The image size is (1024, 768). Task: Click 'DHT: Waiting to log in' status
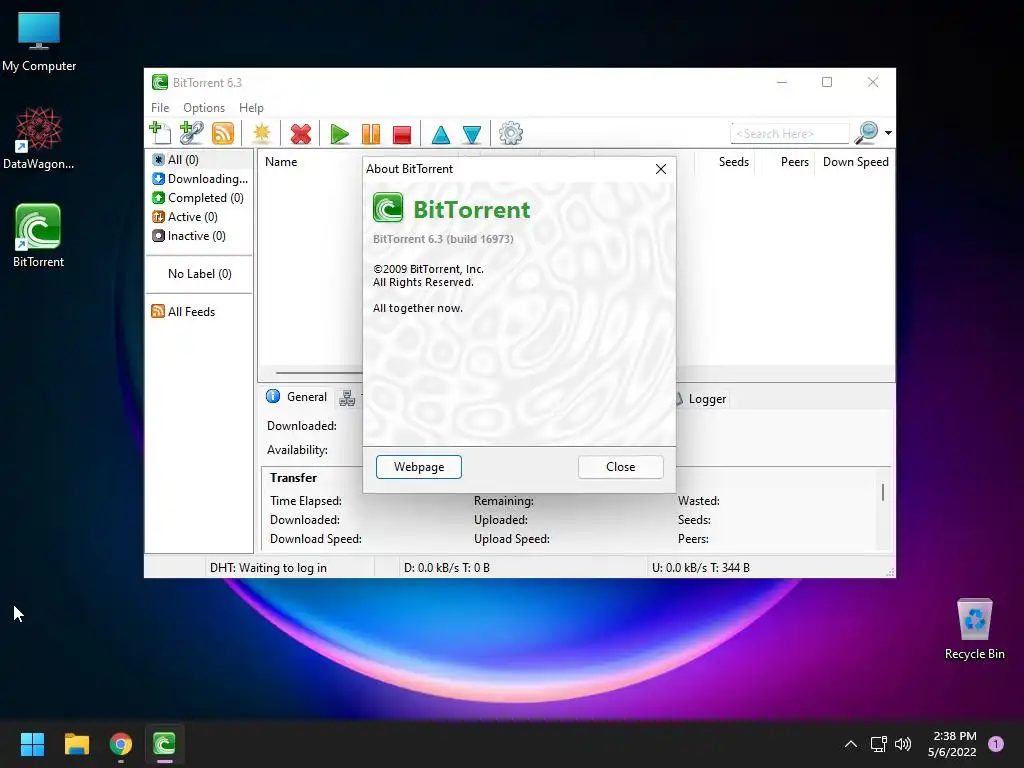pyautogui.click(x=268, y=568)
